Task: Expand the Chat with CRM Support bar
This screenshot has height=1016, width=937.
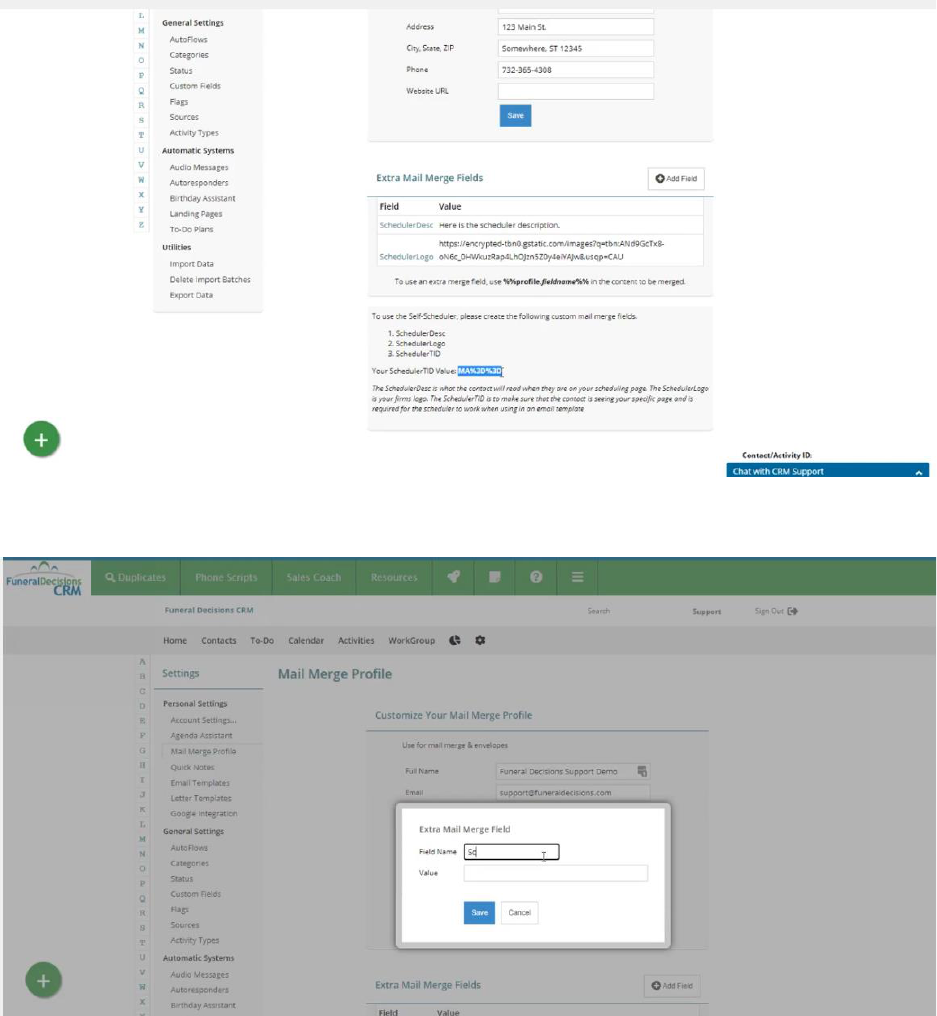Action: coord(829,471)
